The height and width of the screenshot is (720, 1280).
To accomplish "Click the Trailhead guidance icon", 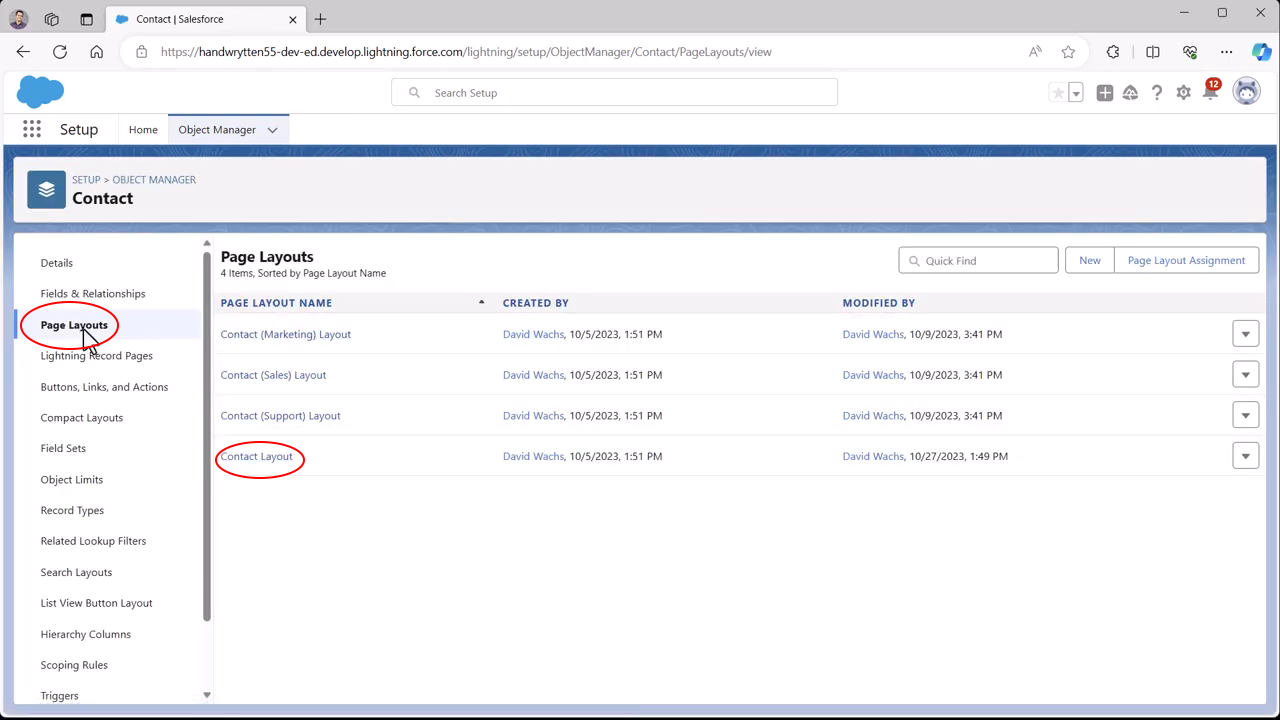I will (1130, 93).
